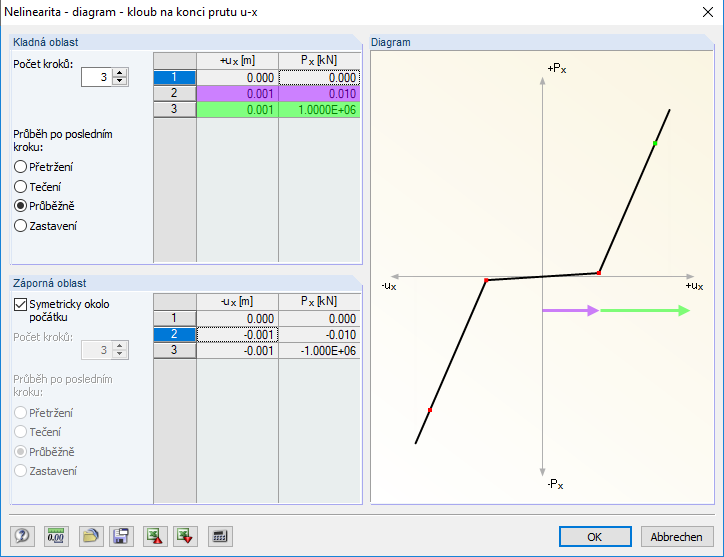Image resolution: width=724 pixels, height=557 pixels.
Task: Click -ux cell -0.001 in negative row 2
Action: point(237,335)
